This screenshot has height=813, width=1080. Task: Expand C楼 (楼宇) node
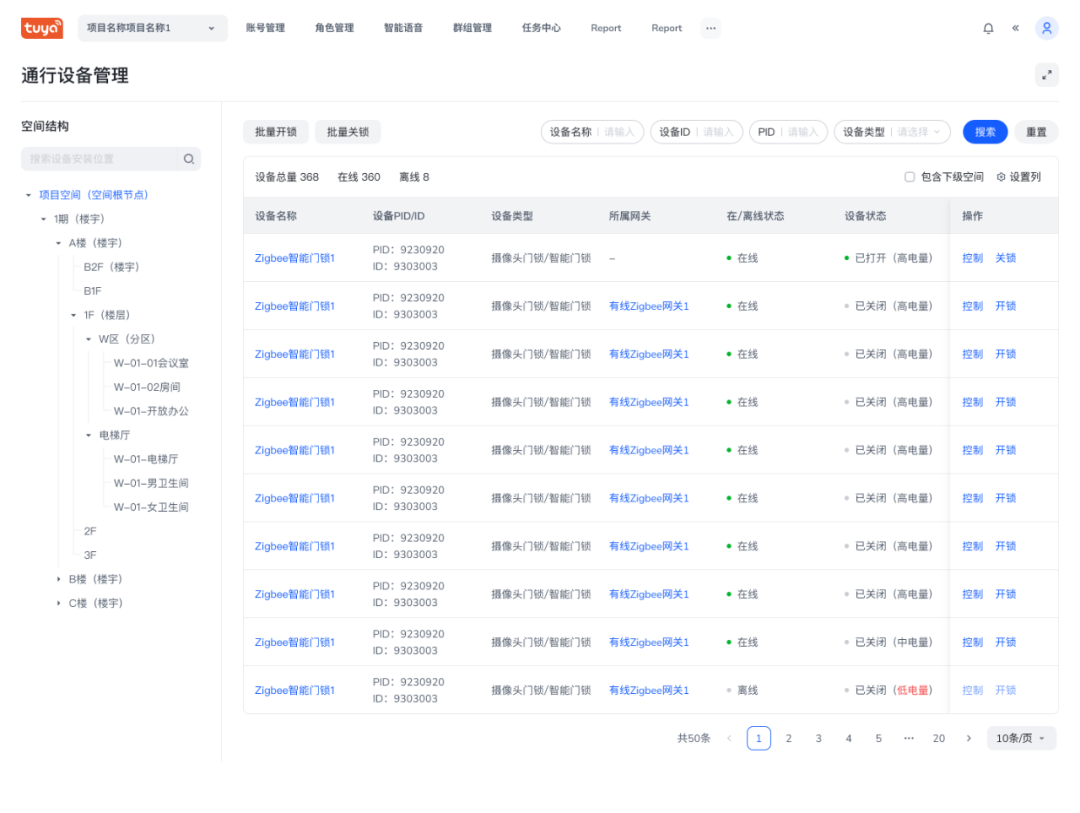[59, 604]
